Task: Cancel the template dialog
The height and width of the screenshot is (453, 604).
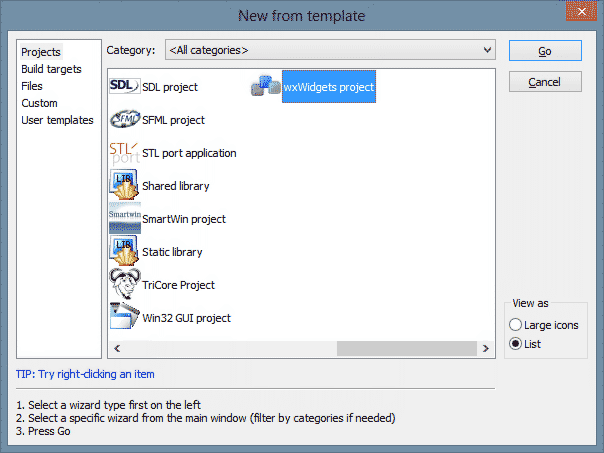Action: pos(544,81)
